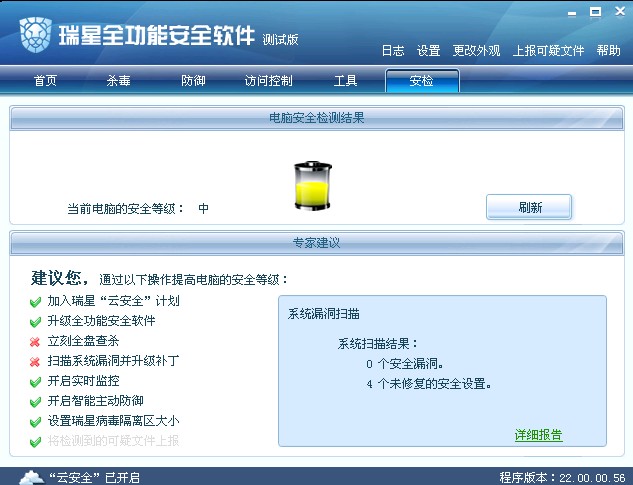Click the 测试版 label in title
The image size is (633, 485).
pos(280,40)
